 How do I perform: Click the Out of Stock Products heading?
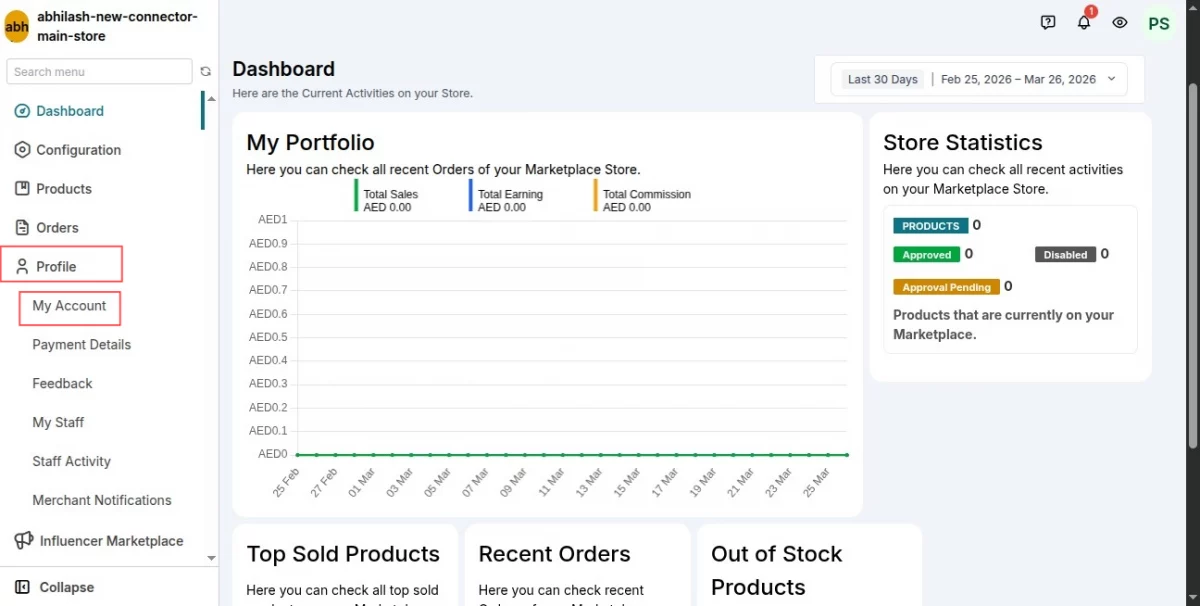coord(776,570)
